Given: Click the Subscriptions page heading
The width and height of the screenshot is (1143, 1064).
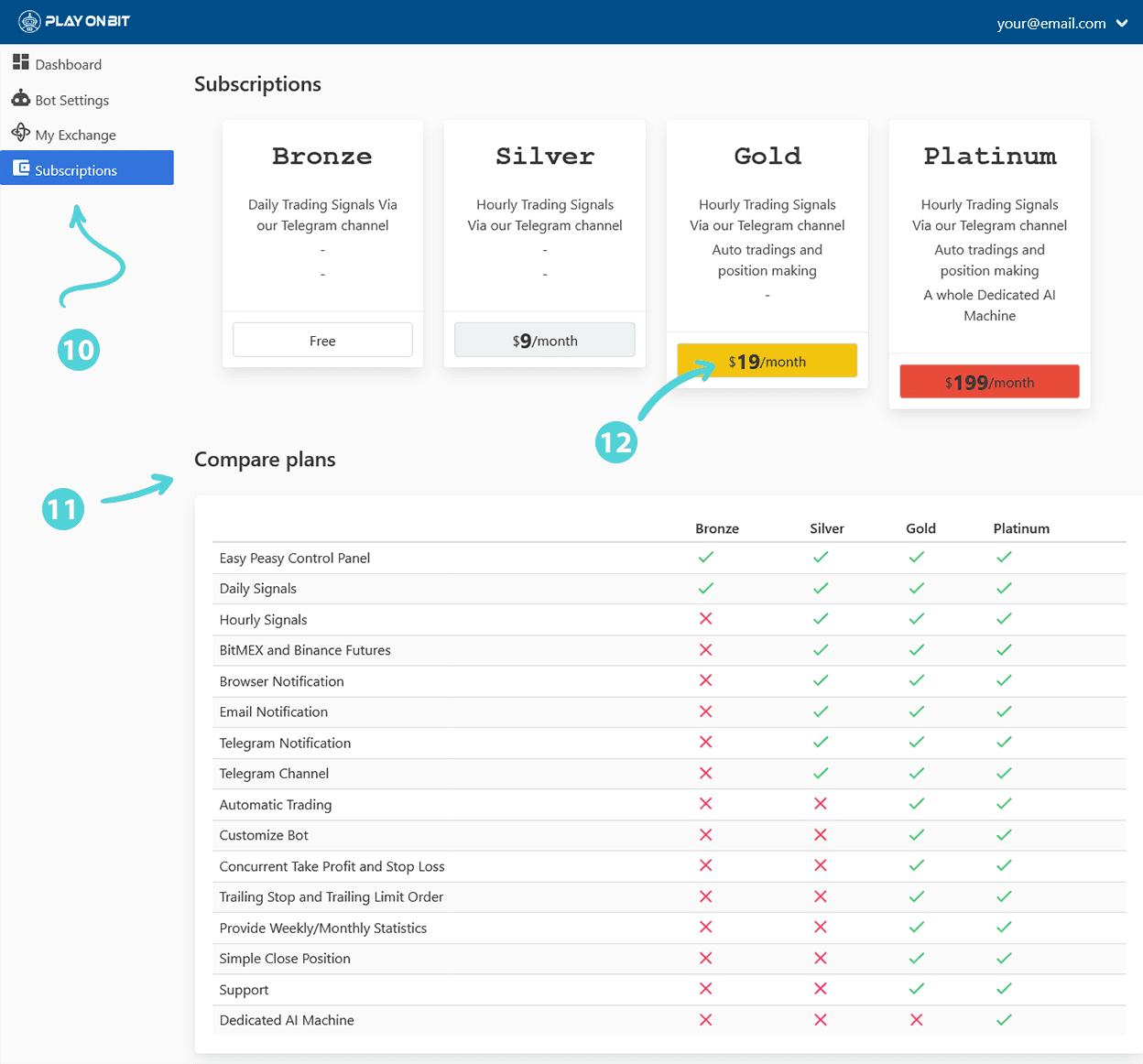Looking at the screenshot, I should point(257,84).
